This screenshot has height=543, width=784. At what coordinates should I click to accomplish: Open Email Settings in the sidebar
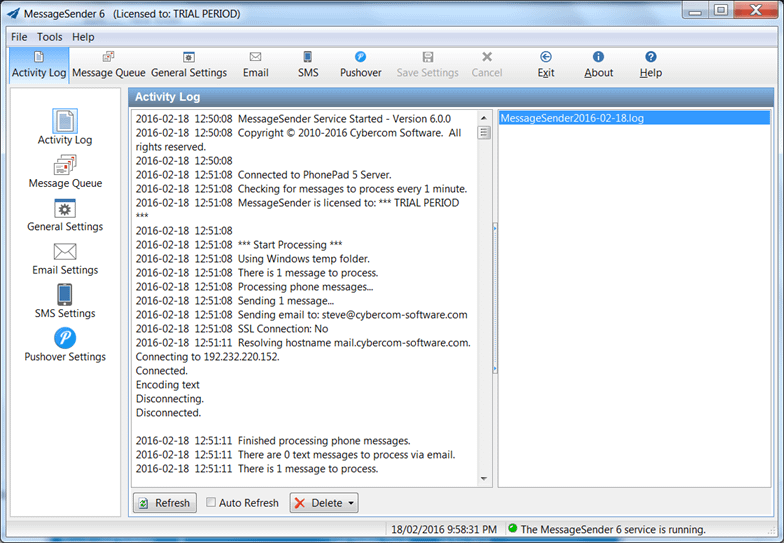pyautogui.click(x=65, y=259)
